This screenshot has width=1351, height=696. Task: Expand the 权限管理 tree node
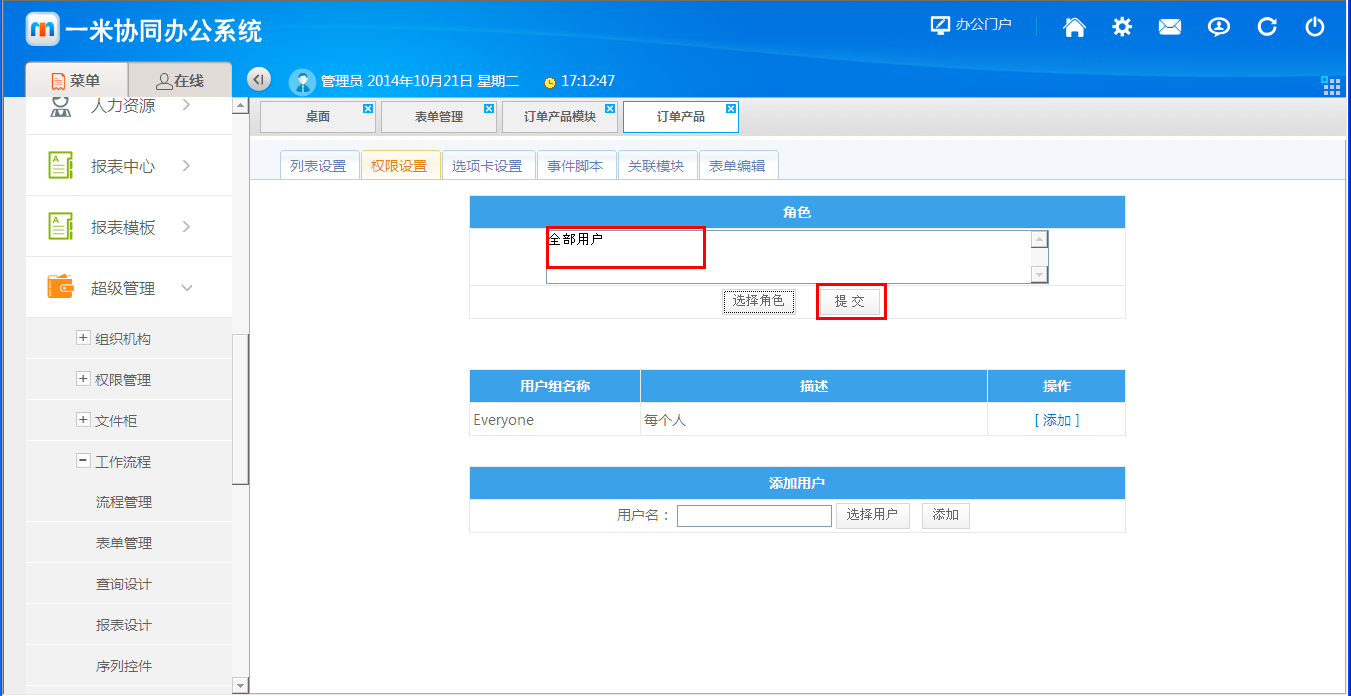tap(83, 379)
